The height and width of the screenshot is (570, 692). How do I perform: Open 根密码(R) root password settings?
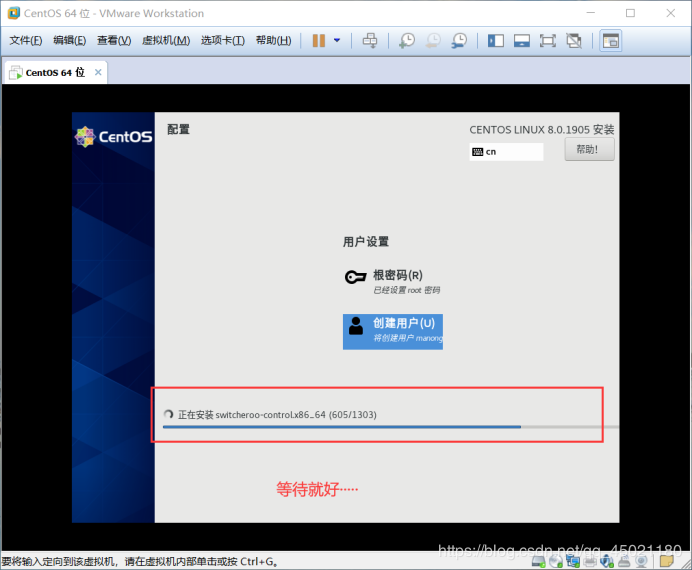393,281
